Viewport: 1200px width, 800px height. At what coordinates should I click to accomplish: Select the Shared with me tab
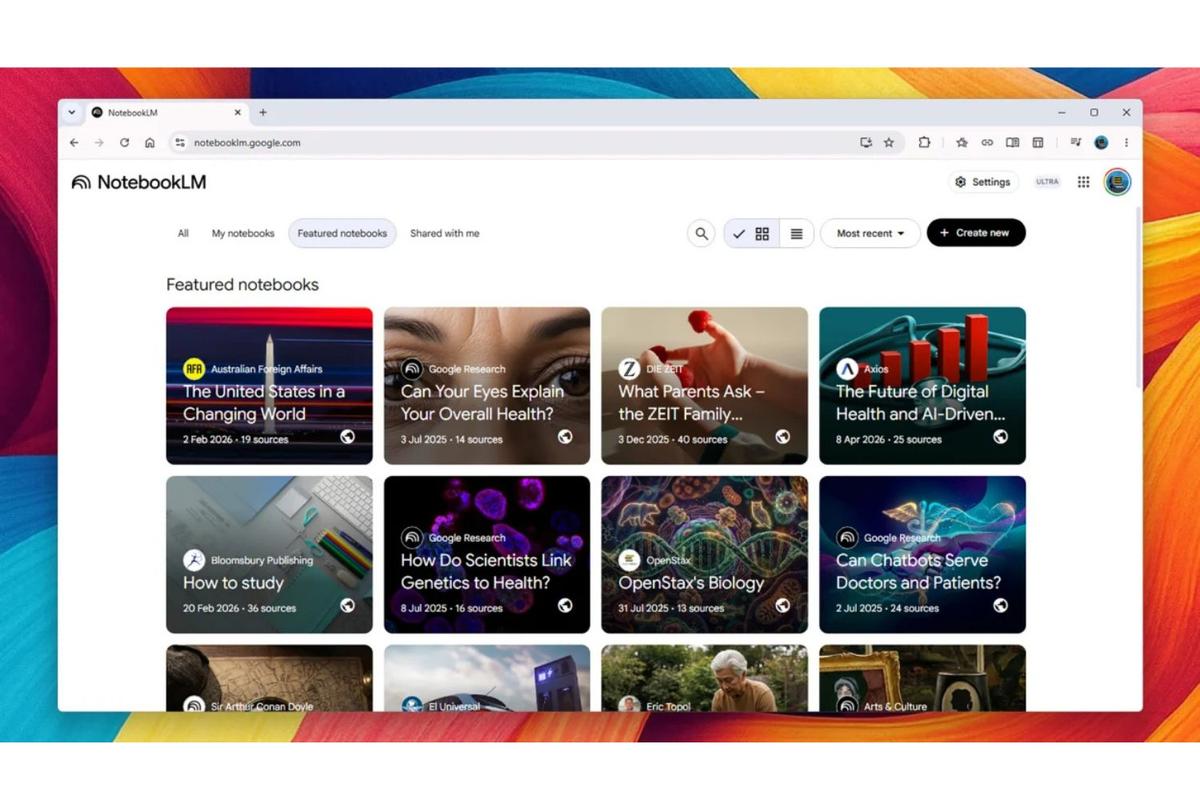tap(444, 233)
